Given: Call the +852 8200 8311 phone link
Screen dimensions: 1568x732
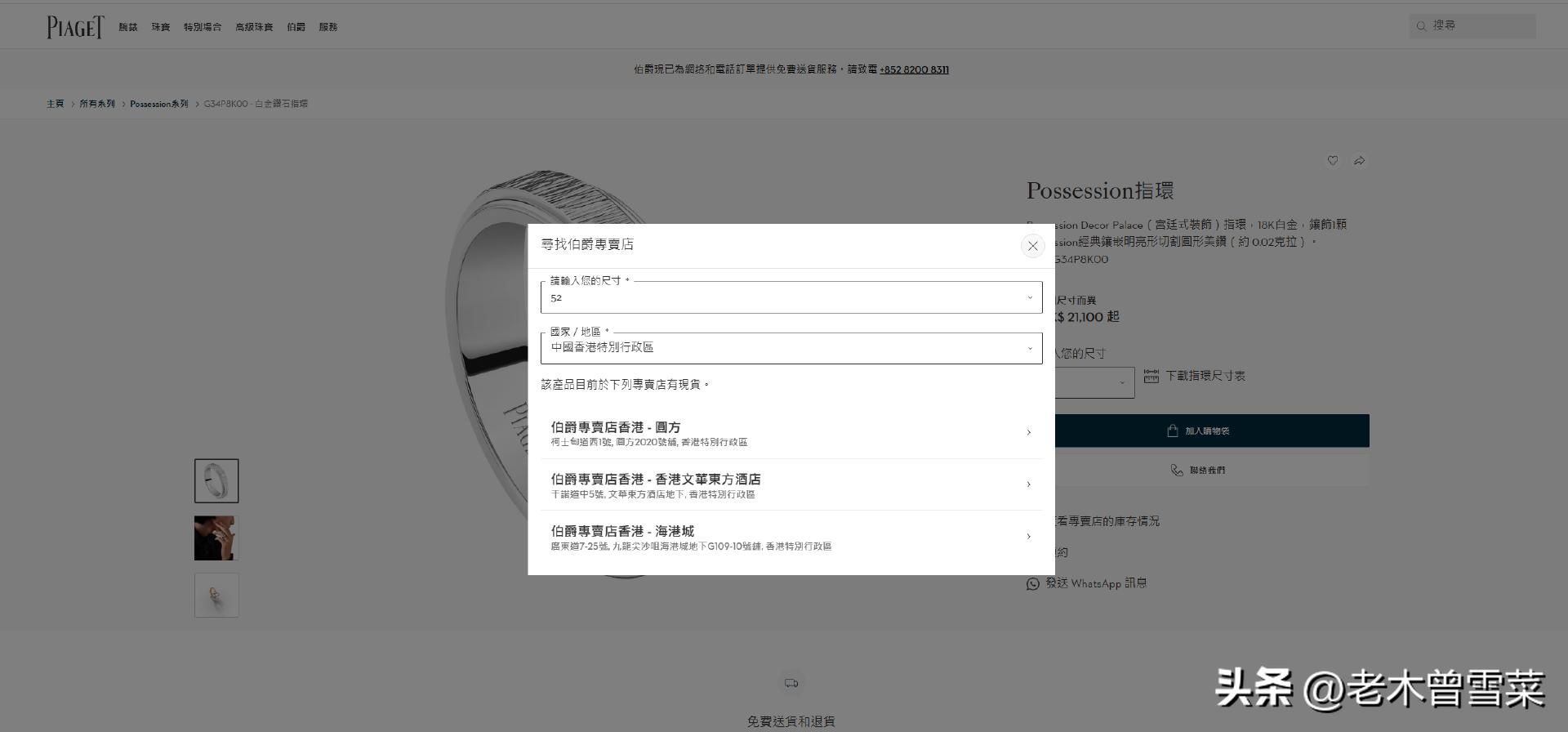Looking at the screenshot, I should 914,69.
